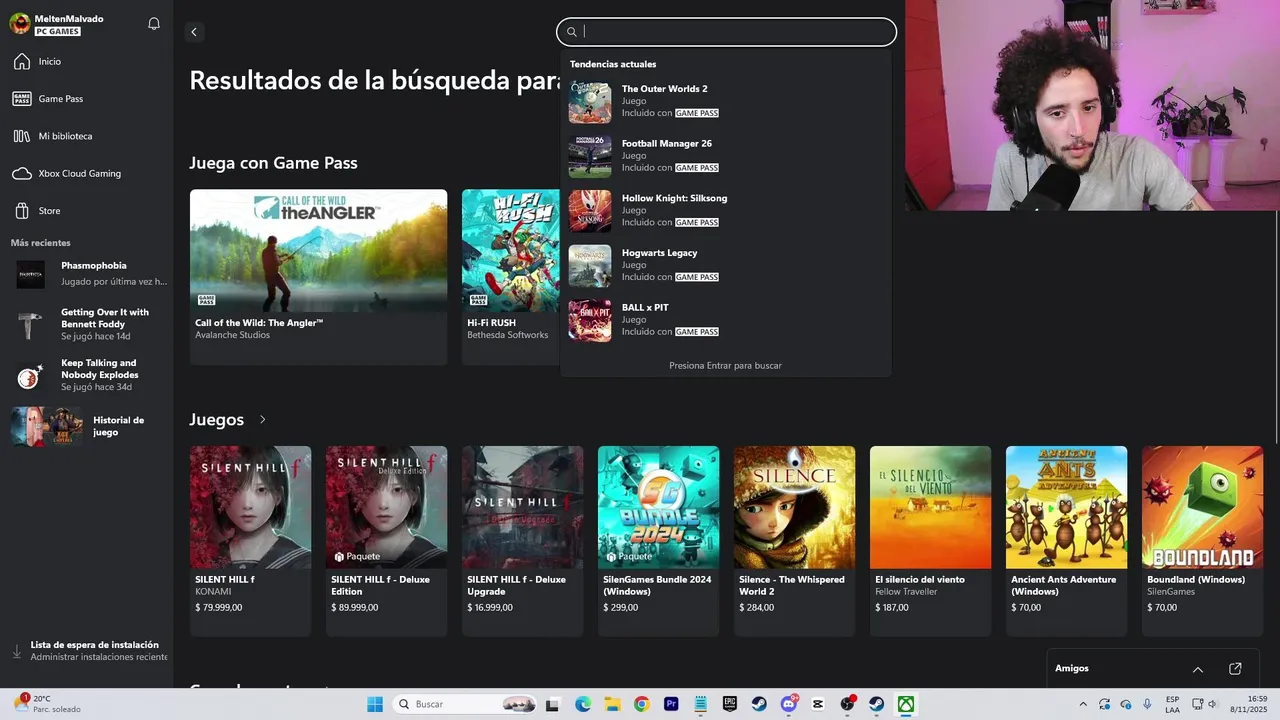Open Boundland (Windows) card
The height and width of the screenshot is (720, 1280).
[x=1202, y=541]
